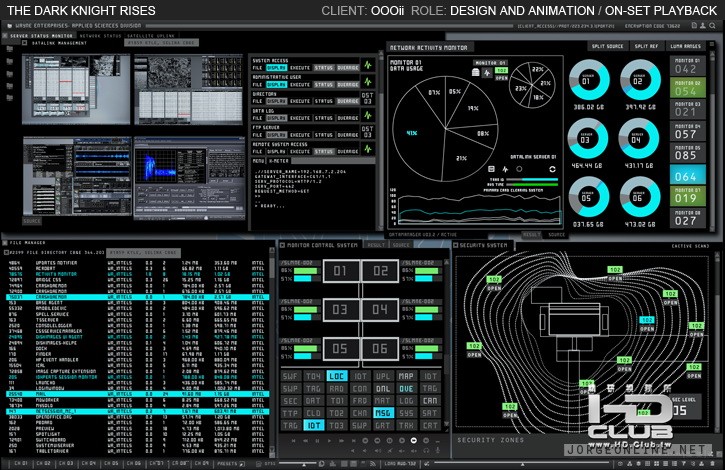725x470 pixels.
Task: Open the audio waveform thumbnail
Action: (x=77, y=176)
